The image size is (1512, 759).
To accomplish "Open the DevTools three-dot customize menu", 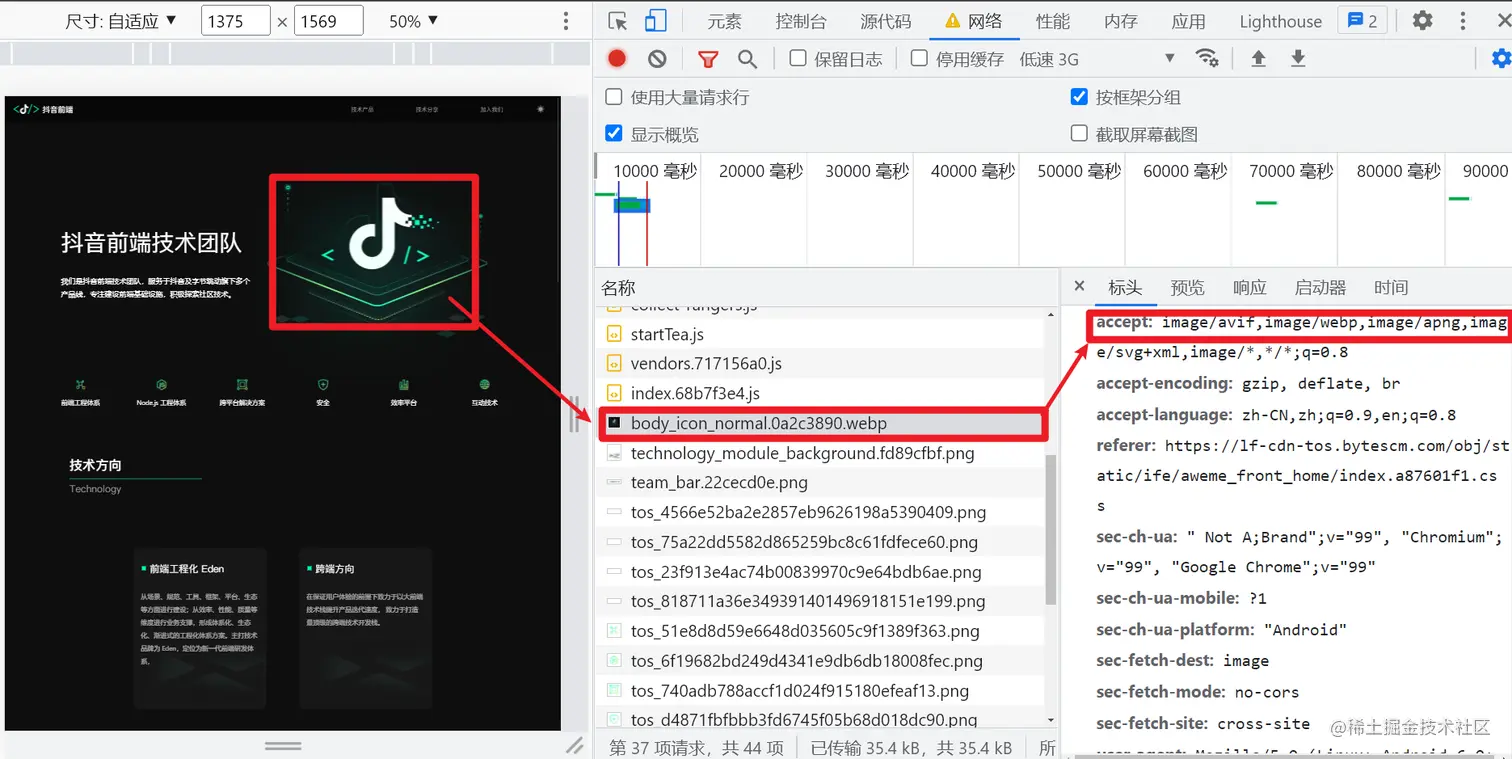I will point(1461,21).
